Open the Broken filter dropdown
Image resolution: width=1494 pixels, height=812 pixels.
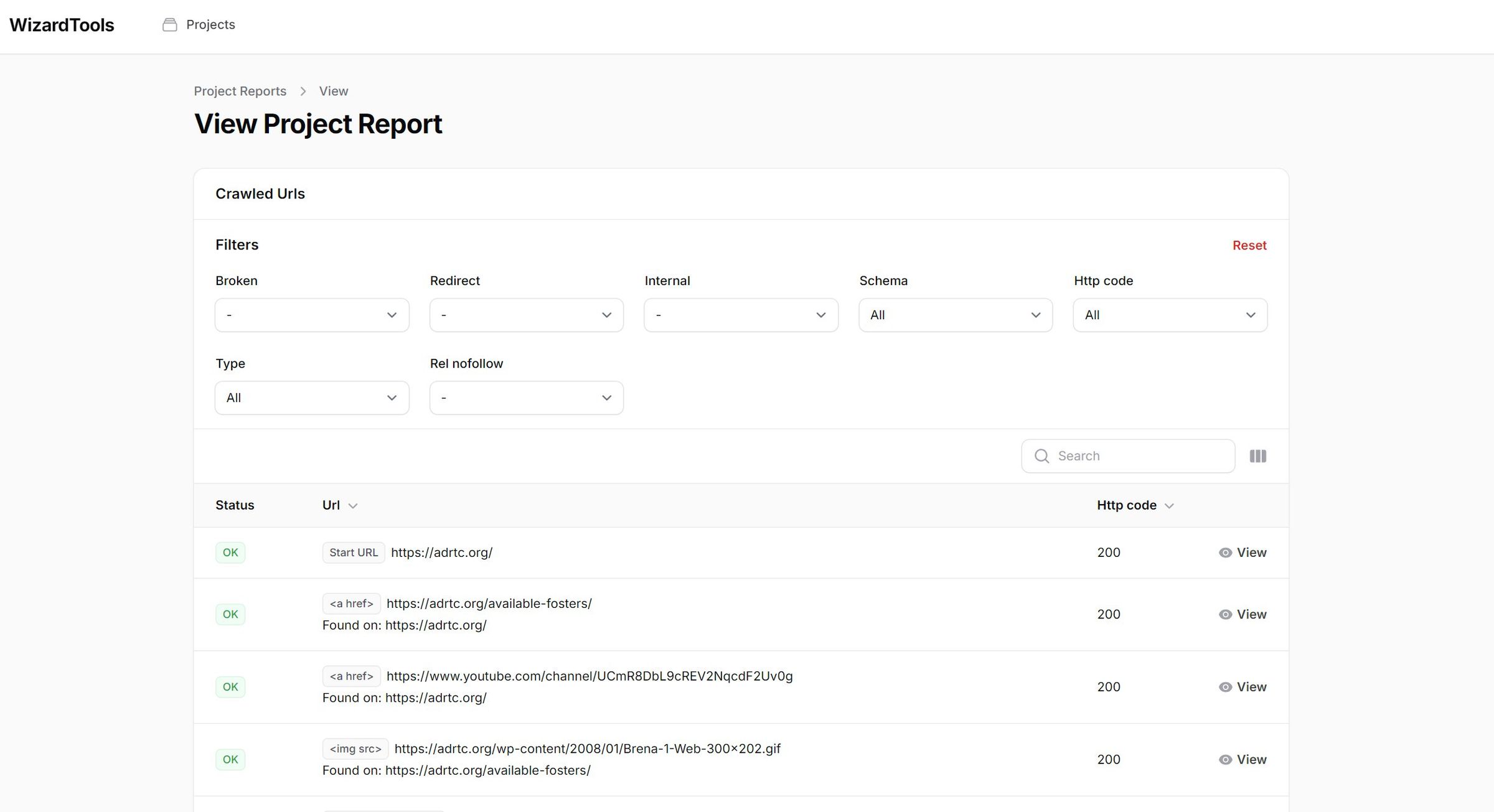(312, 315)
